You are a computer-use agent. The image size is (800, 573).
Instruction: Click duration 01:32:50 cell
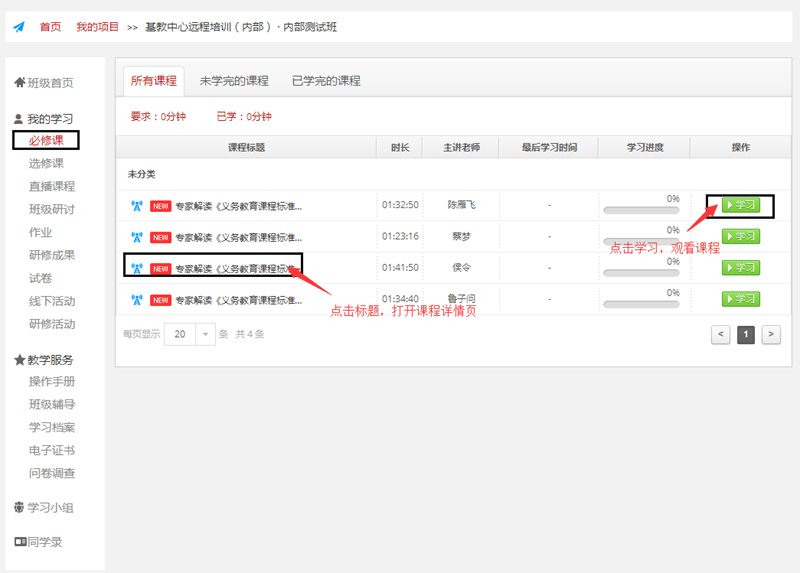(400, 205)
